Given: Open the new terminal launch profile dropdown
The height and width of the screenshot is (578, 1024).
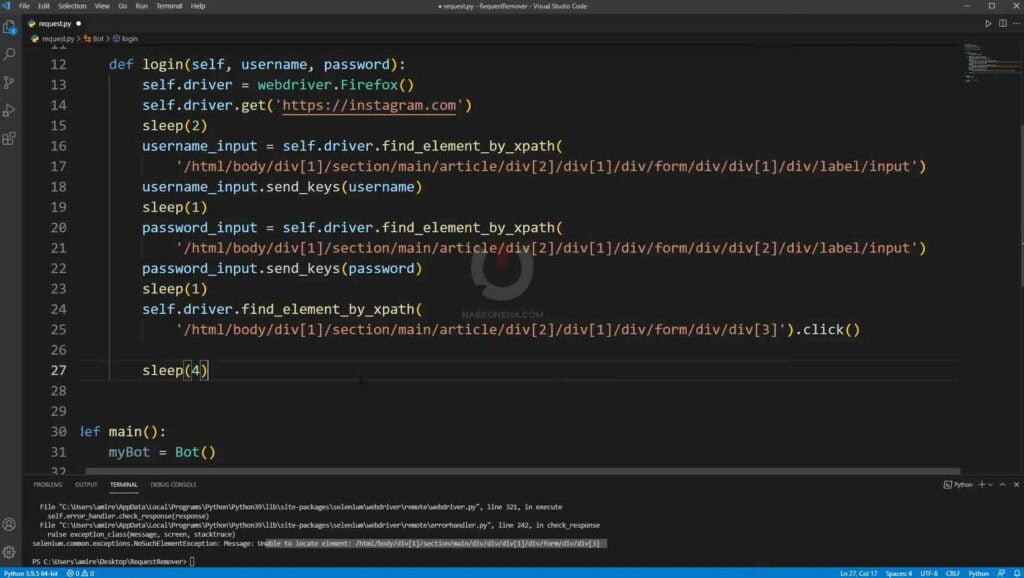Looking at the screenshot, I should 990,485.
